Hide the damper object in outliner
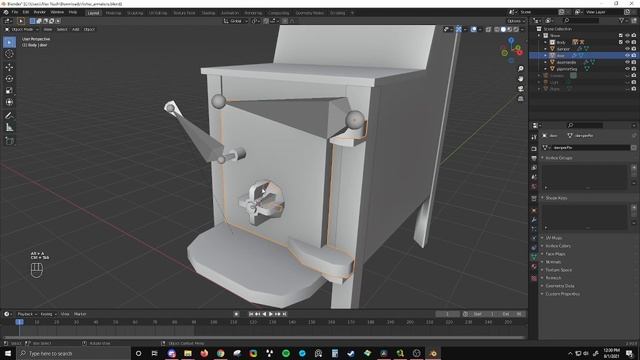Screen dimensions: 640x360 pos(627,49)
